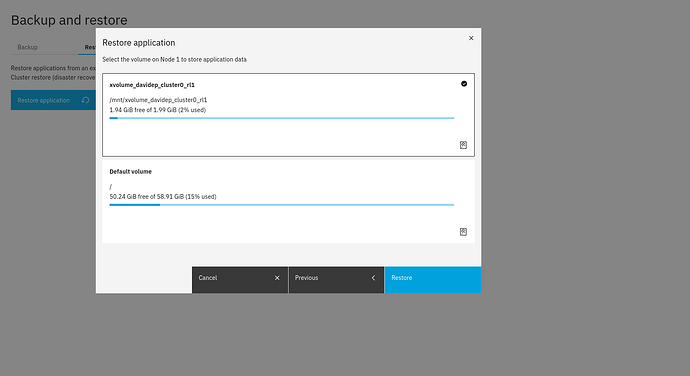Select the Default volume card
The height and width of the screenshot is (376, 690).
[x=288, y=201]
